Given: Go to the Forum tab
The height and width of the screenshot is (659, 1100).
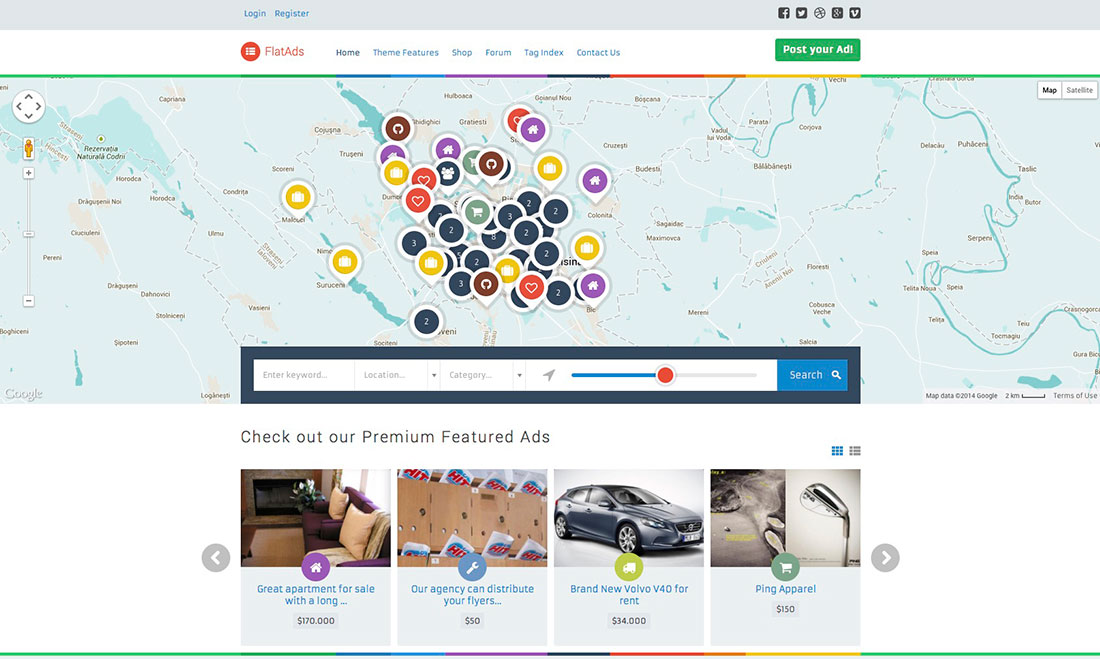Looking at the screenshot, I should pos(497,52).
